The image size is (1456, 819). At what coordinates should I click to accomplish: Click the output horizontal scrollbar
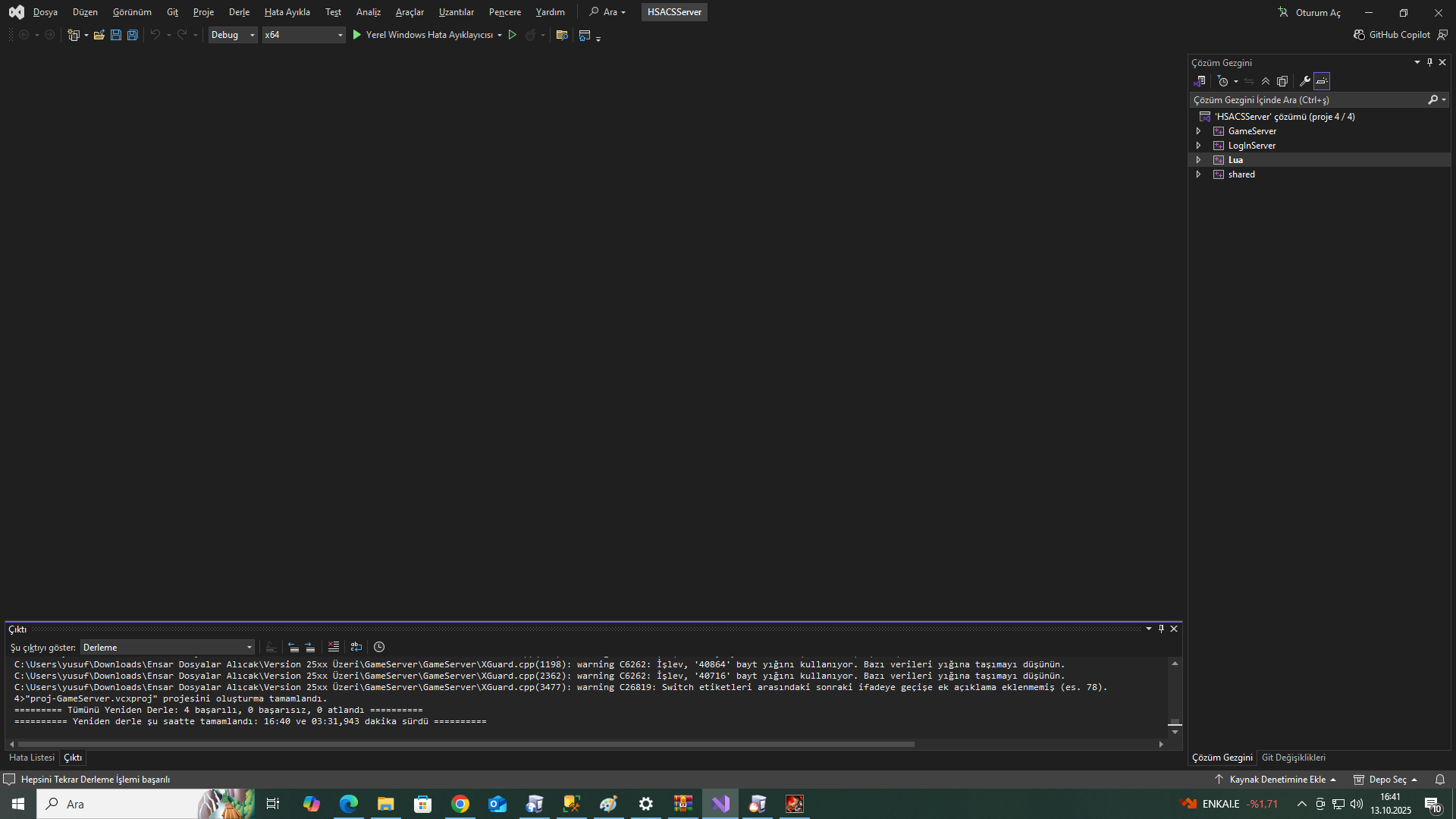tap(466, 744)
